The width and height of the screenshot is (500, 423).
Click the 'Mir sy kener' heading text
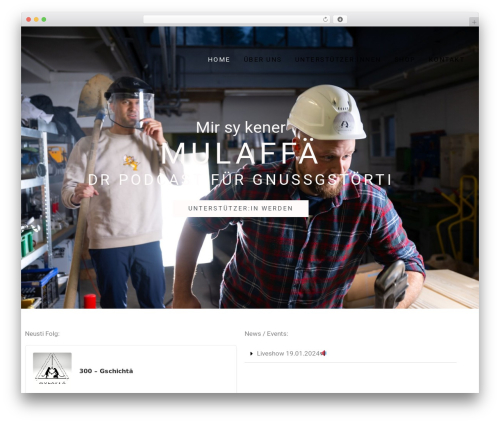pos(241,127)
